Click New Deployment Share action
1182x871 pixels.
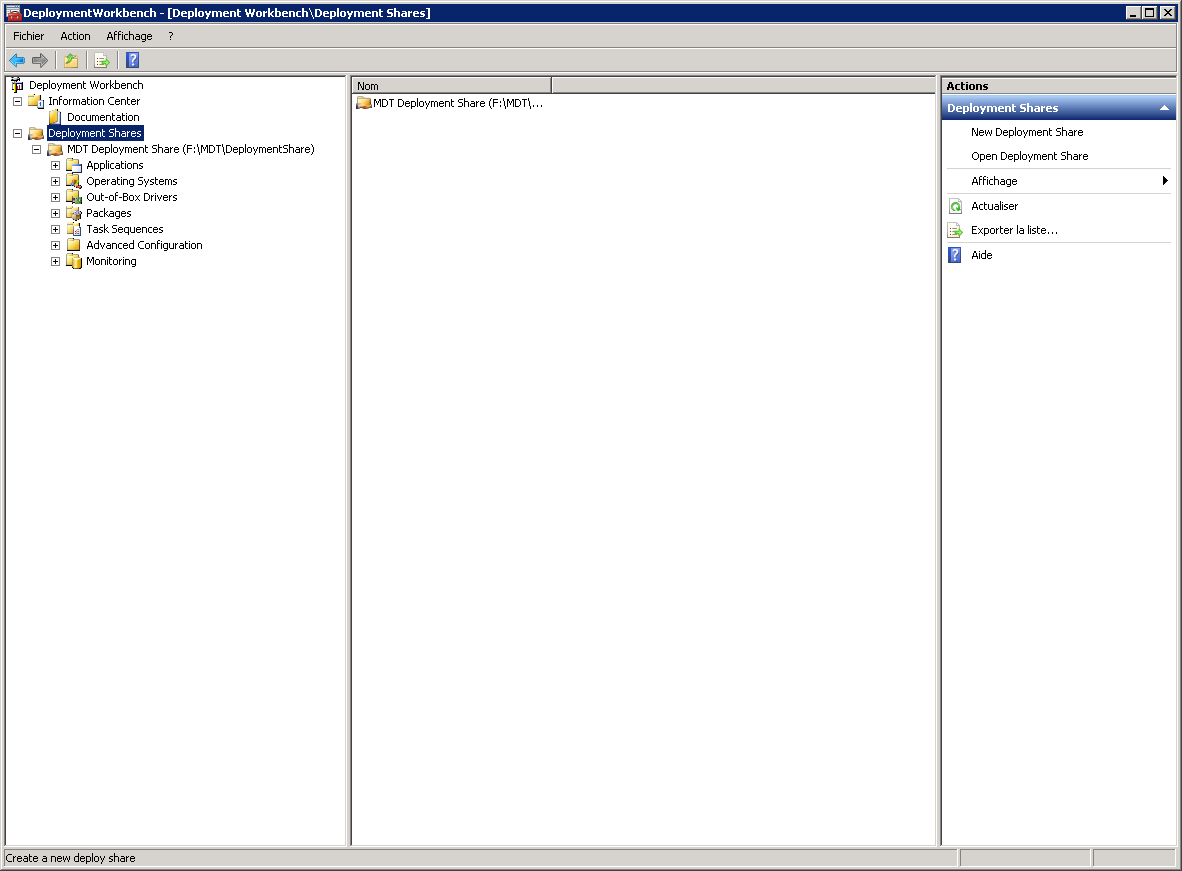point(1027,132)
